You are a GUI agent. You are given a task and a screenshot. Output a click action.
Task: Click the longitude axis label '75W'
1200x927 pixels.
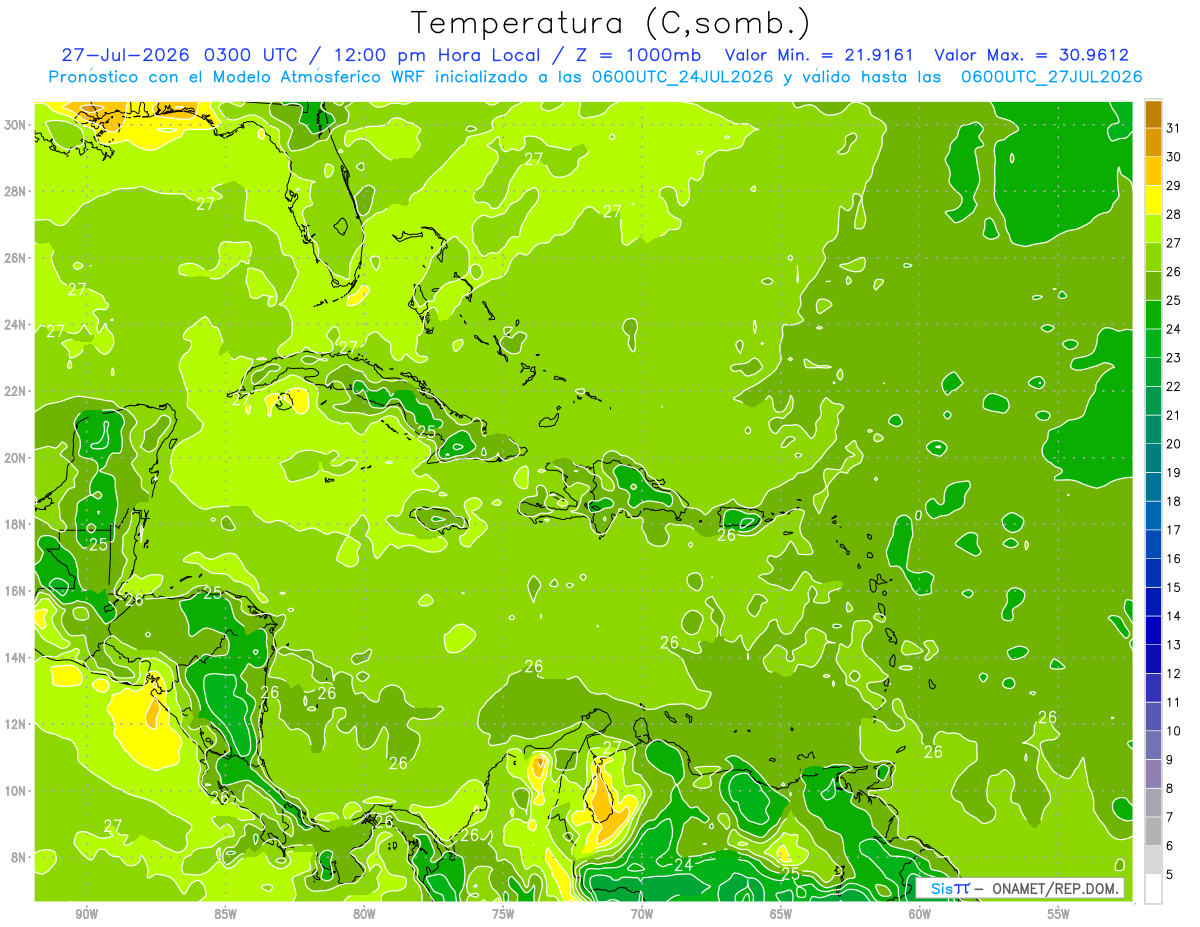coord(503,914)
